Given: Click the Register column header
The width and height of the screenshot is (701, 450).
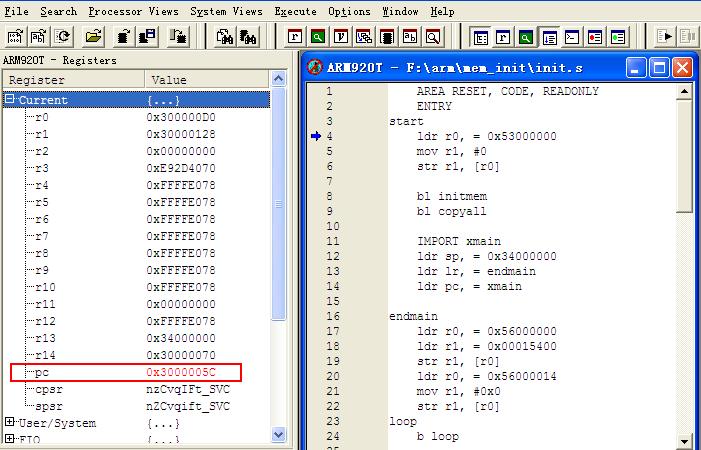Looking at the screenshot, I should pyautogui.click(x=74, y=80).
